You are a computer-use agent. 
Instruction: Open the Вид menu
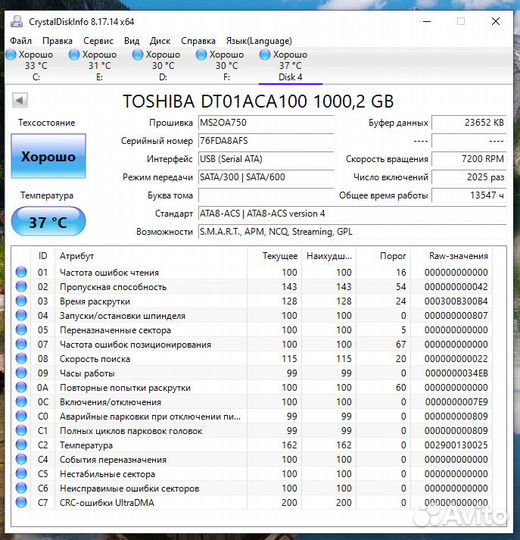pos(132,41)
